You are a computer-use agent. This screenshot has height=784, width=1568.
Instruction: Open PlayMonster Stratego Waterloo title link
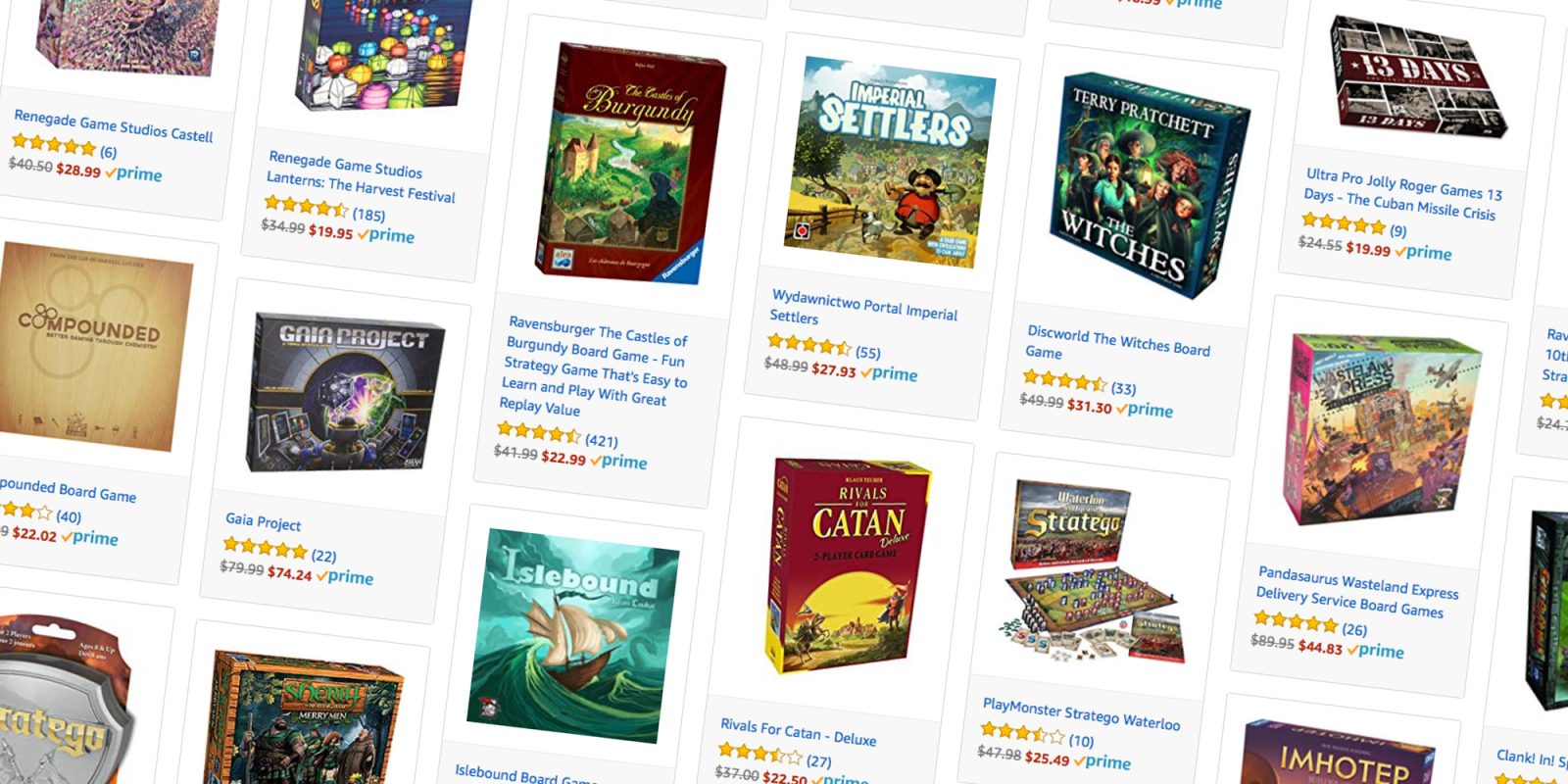coord(1081,714)
